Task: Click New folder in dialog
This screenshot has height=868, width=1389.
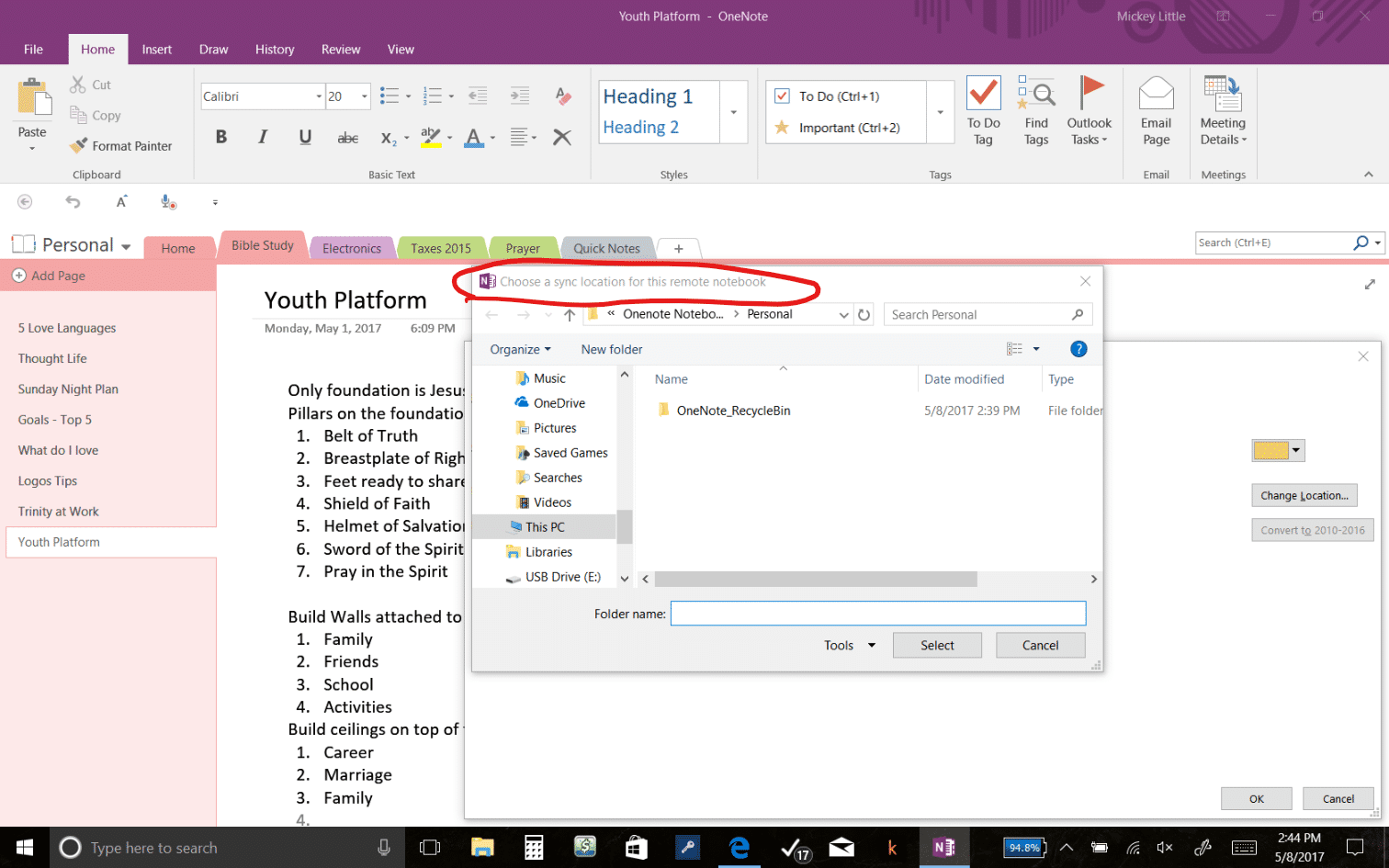Action: (612, 349)
